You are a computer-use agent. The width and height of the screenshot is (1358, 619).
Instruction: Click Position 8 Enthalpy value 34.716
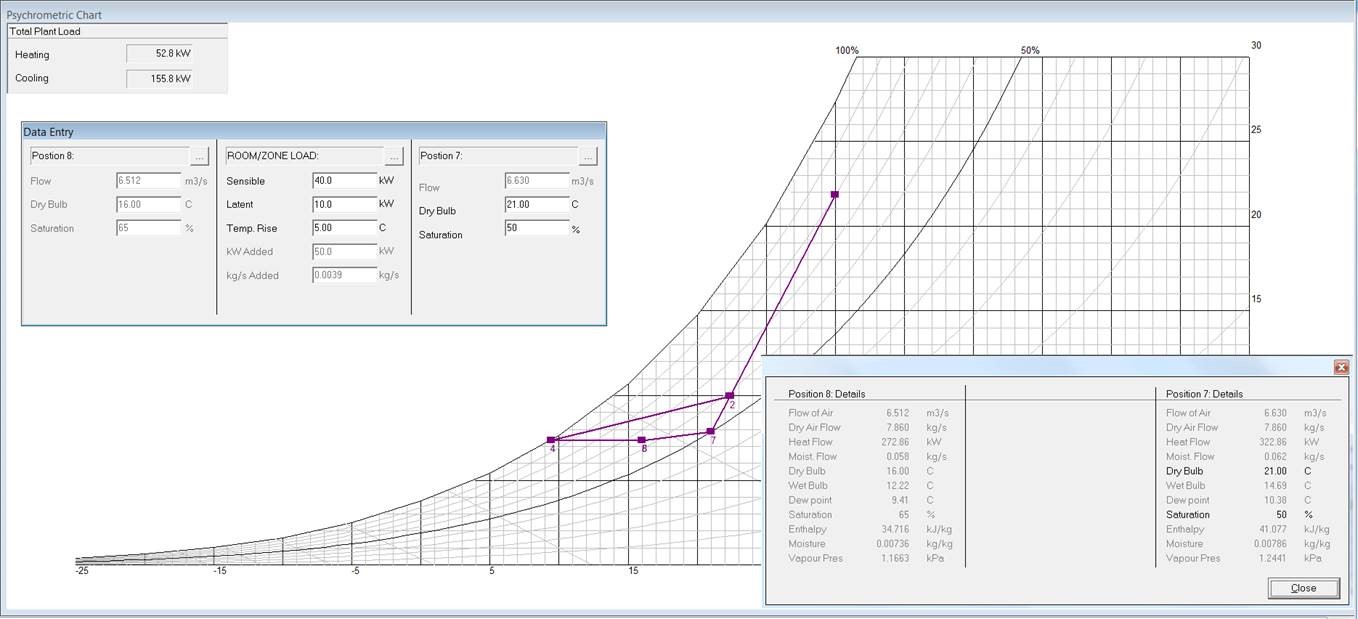point(897,529)
